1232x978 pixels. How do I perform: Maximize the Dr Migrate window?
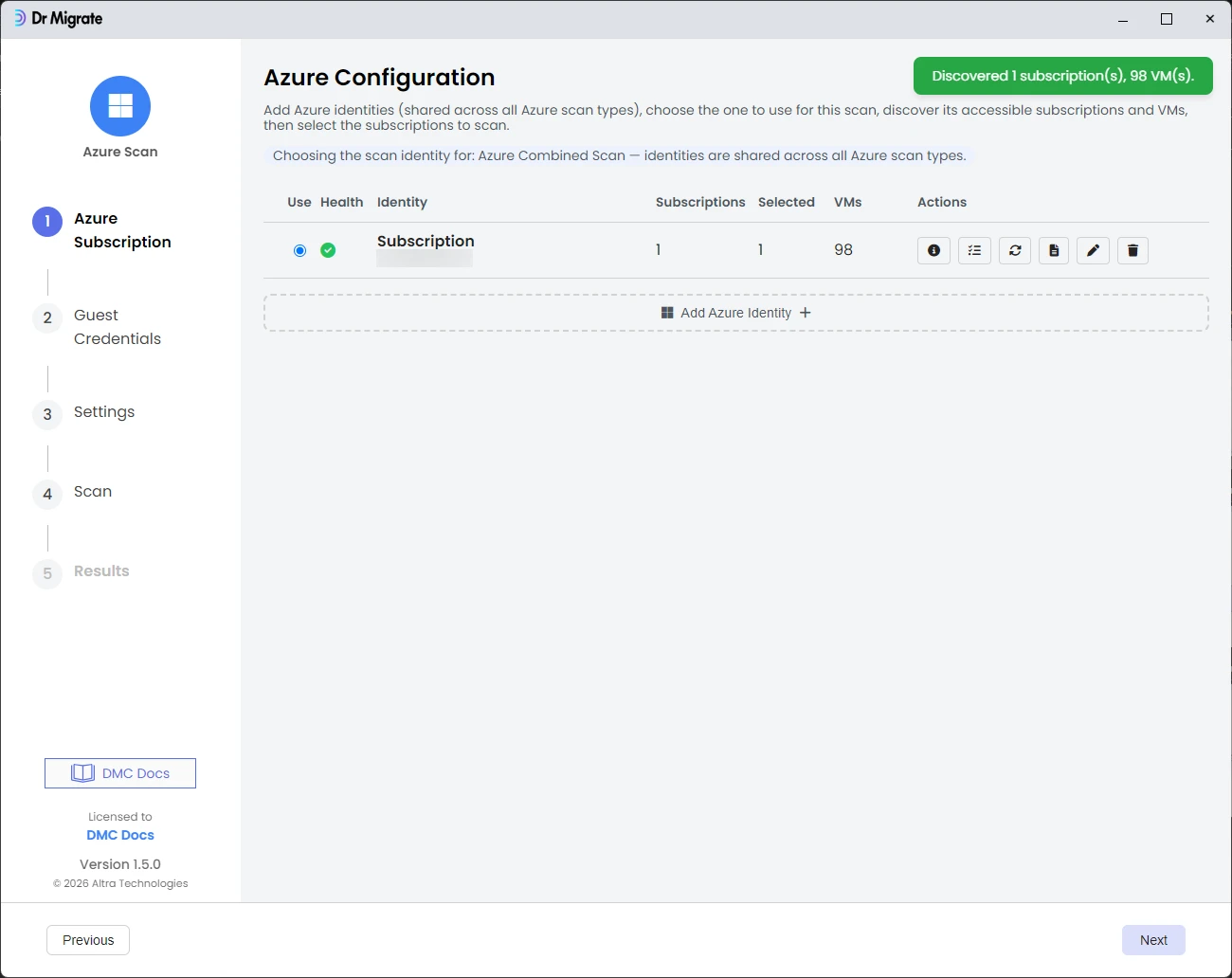(x=1167, y=19)
